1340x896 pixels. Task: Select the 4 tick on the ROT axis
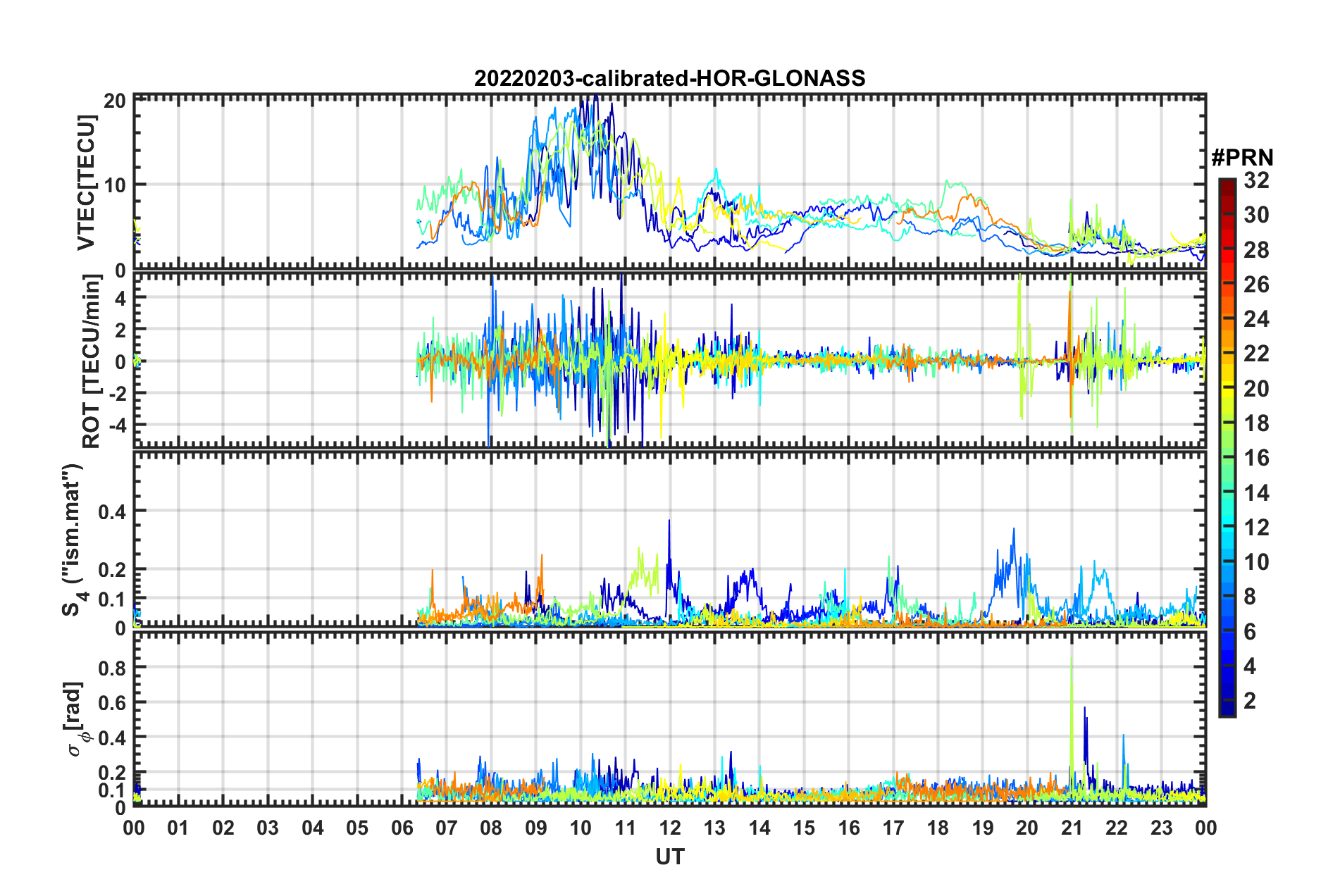[x=121, y=298]
